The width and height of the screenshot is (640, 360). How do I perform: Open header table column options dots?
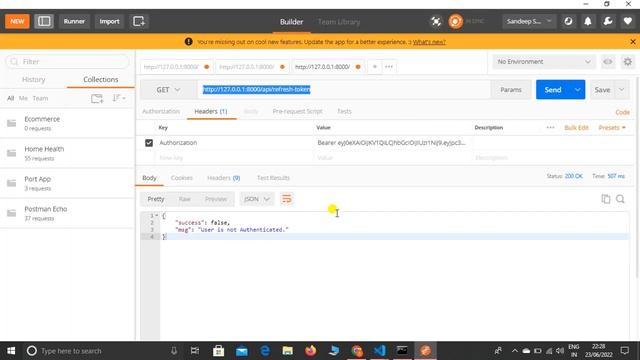550,127
